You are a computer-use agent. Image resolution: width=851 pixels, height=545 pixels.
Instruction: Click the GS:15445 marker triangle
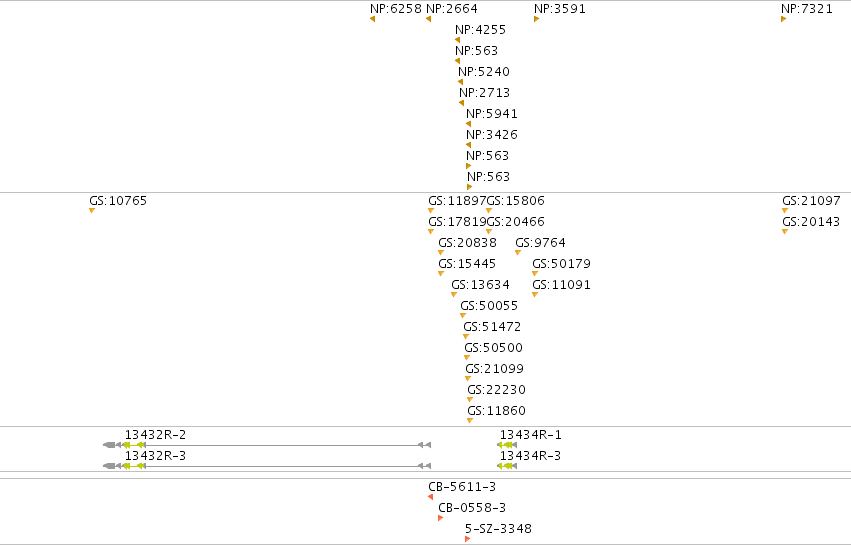coord(441,274)
